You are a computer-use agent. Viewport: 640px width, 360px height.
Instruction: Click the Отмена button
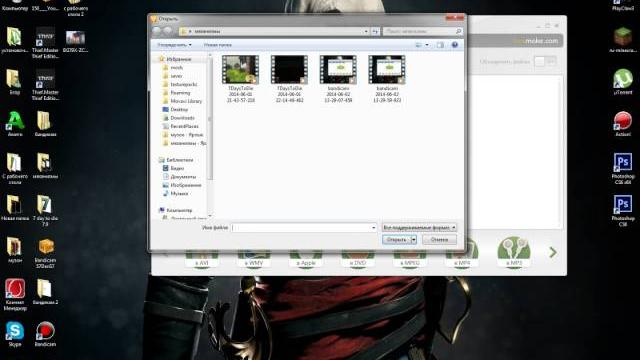coord(439,240)
